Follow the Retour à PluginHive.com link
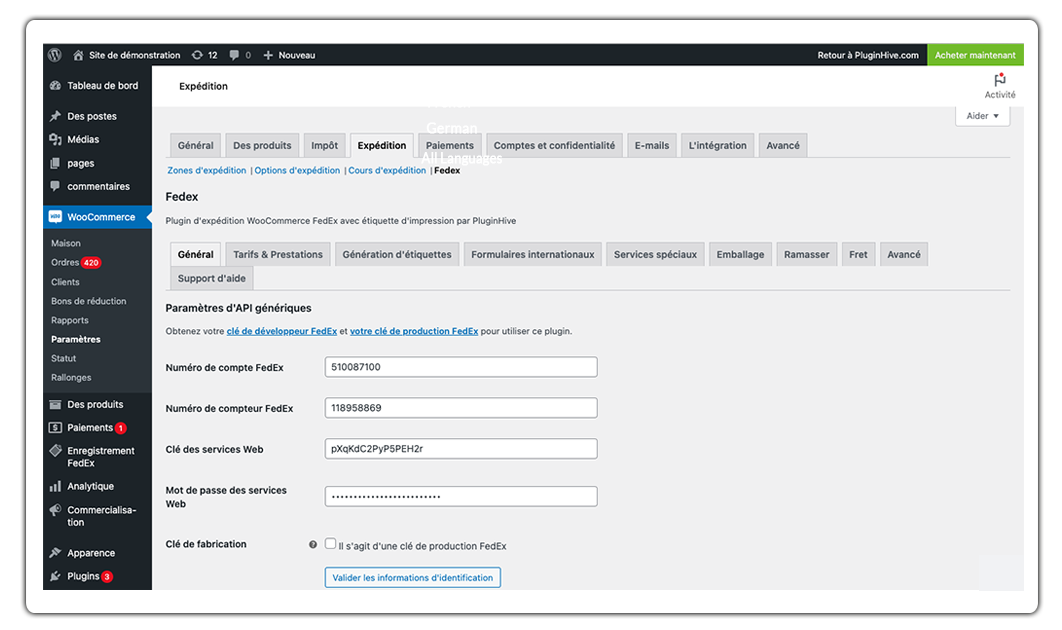The height and width of the screenshot is (630, 1062). click(868, 55)
